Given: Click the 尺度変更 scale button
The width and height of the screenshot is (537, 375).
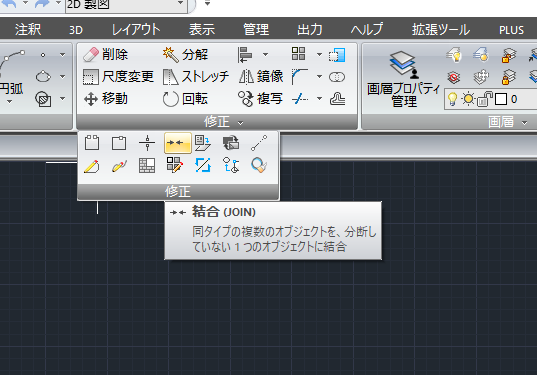Looking at the screenshot, I should [118, 77].
